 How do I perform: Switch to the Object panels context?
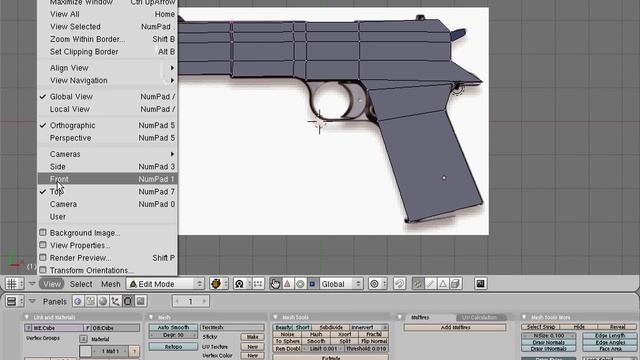click(x=116, y=301)
